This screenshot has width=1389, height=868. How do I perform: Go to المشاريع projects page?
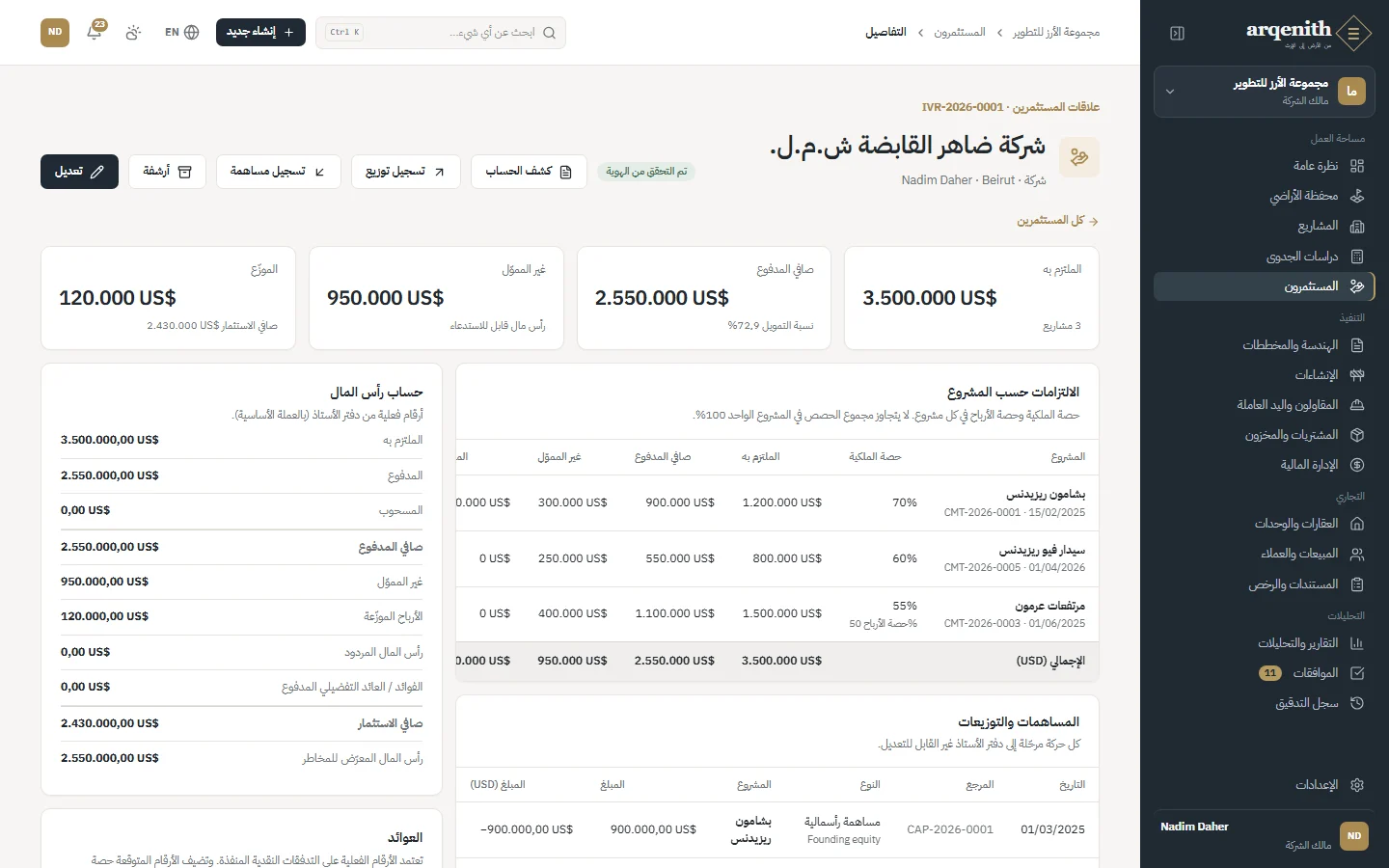click(x=1265, y=226)
